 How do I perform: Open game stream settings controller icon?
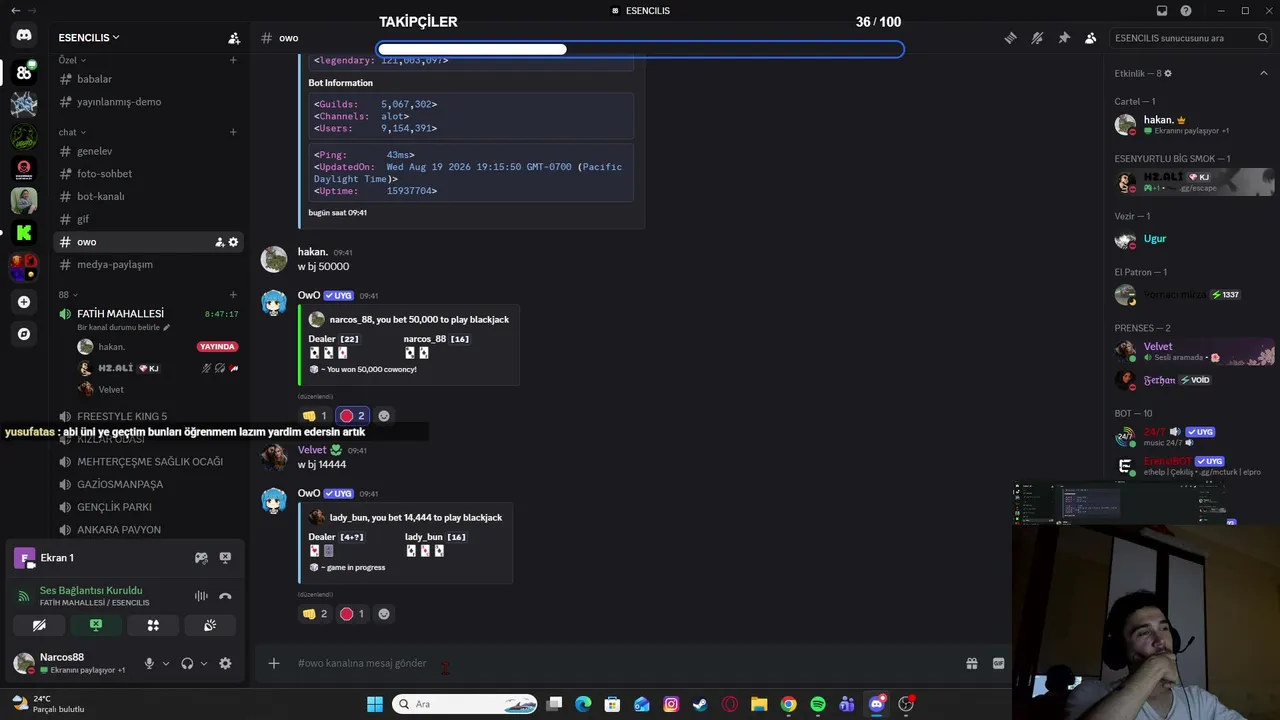201,558
